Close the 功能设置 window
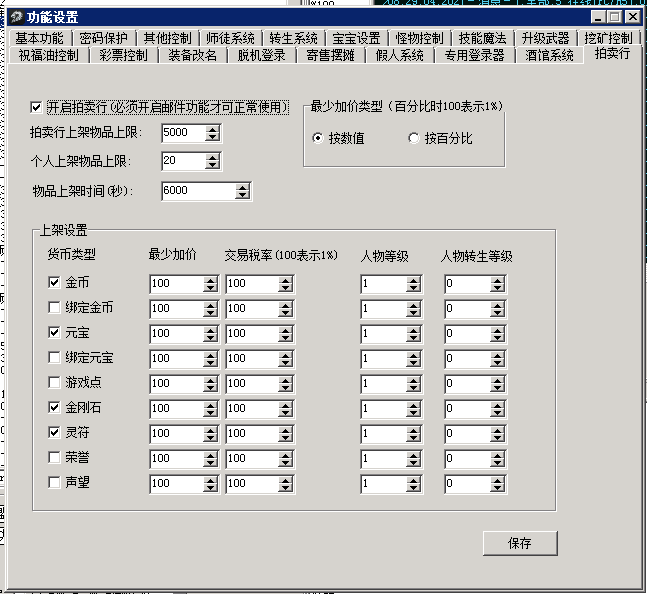This screenshot has height=594, width=647. (632, 17)
